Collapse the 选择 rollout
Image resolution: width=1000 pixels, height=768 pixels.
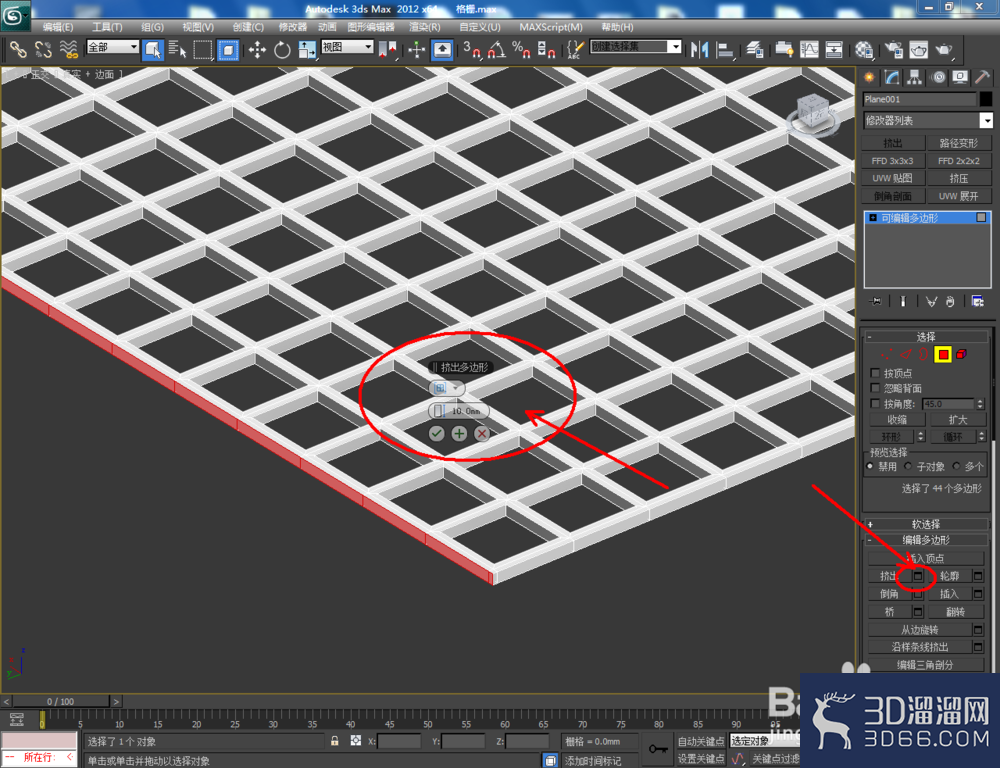pyautogui.click(x=926, y=336)
